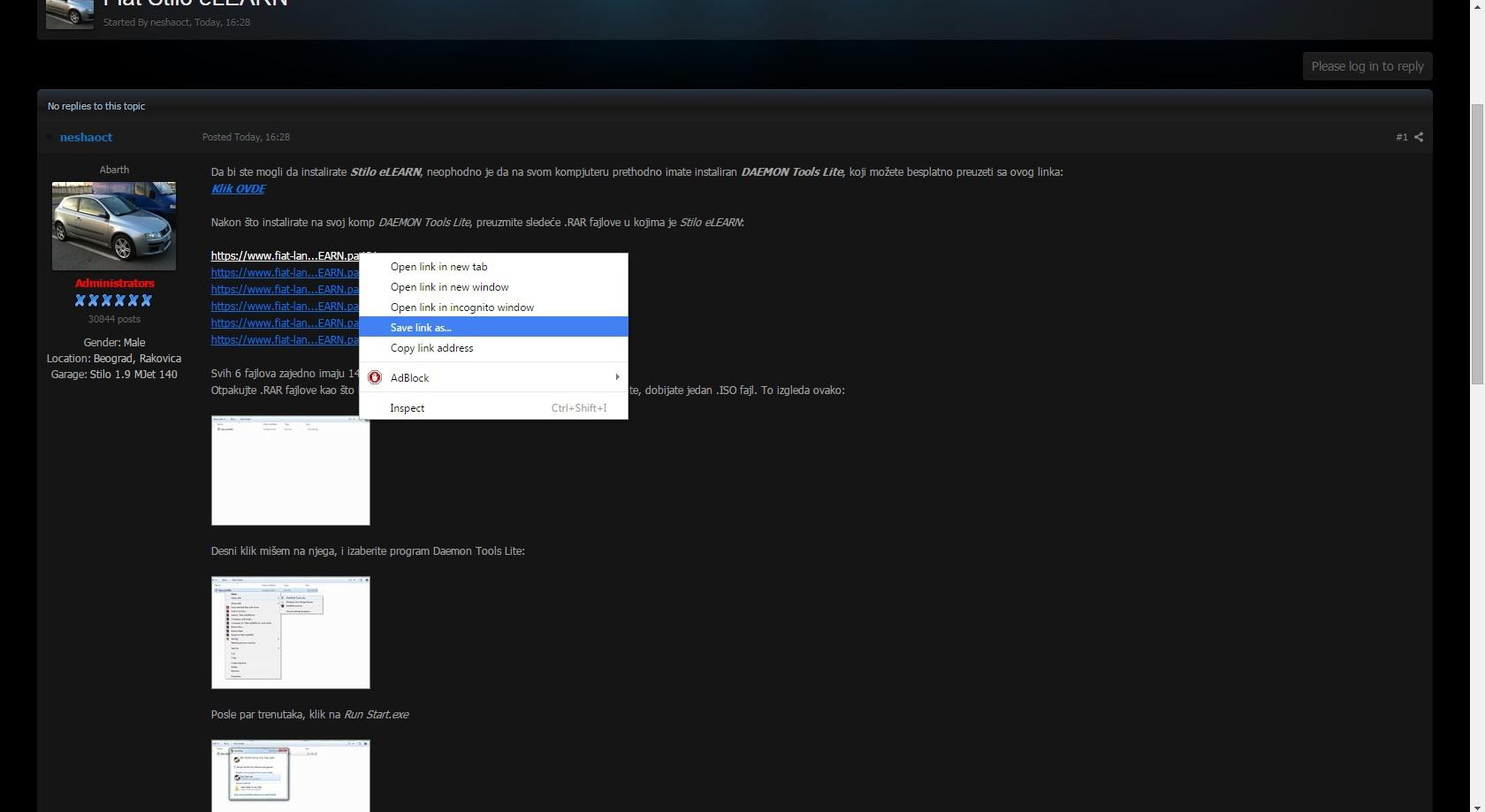Click neshaoct in the "Started By" line
The image size is (1485, 812).
click(x=170, y=22)
